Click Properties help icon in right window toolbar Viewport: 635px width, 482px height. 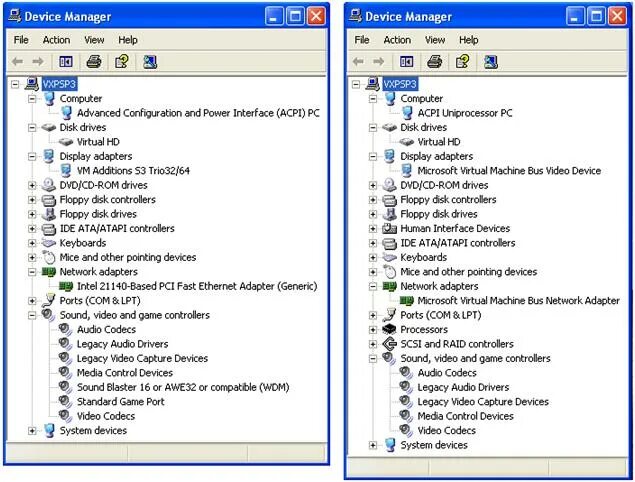coord(462,62)
